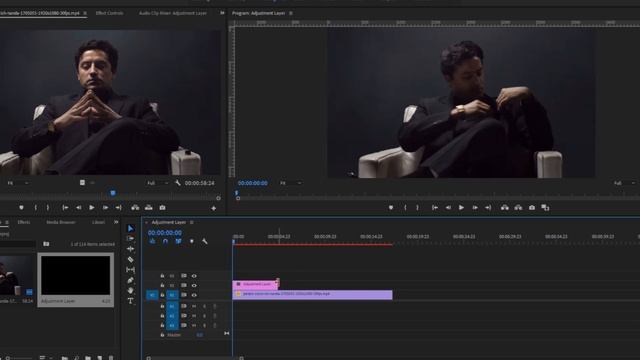
Task: Select the Track Select Forward tool
Action: point(130,238)
